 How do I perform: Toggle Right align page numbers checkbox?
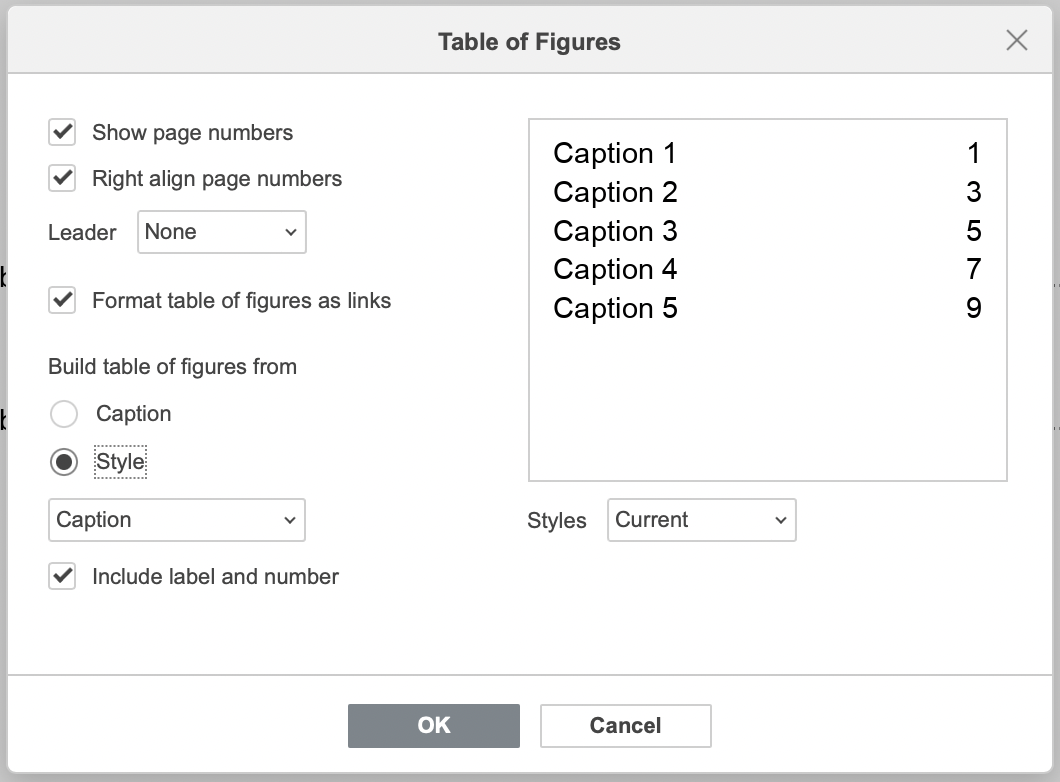[62, 178]
